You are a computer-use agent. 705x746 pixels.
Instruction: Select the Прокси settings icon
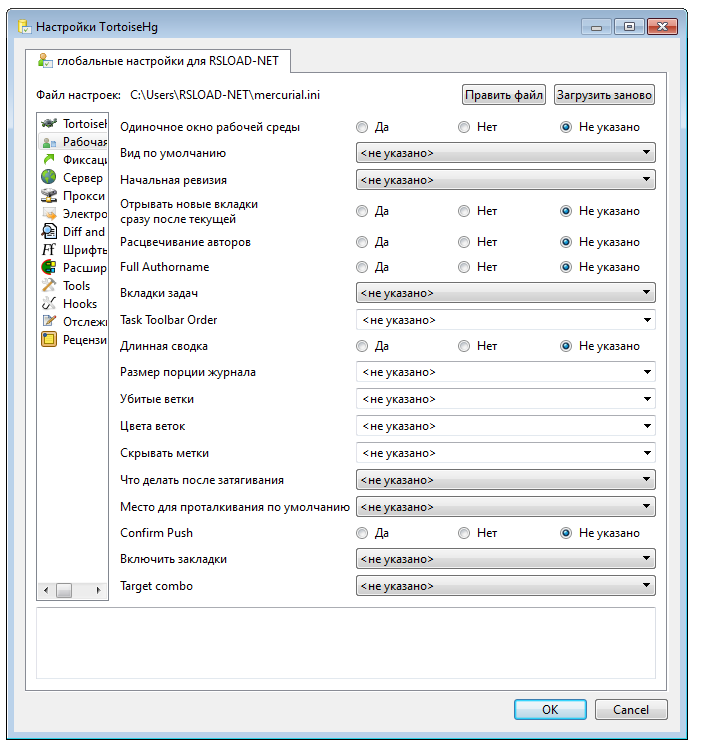tap(49, 196)
